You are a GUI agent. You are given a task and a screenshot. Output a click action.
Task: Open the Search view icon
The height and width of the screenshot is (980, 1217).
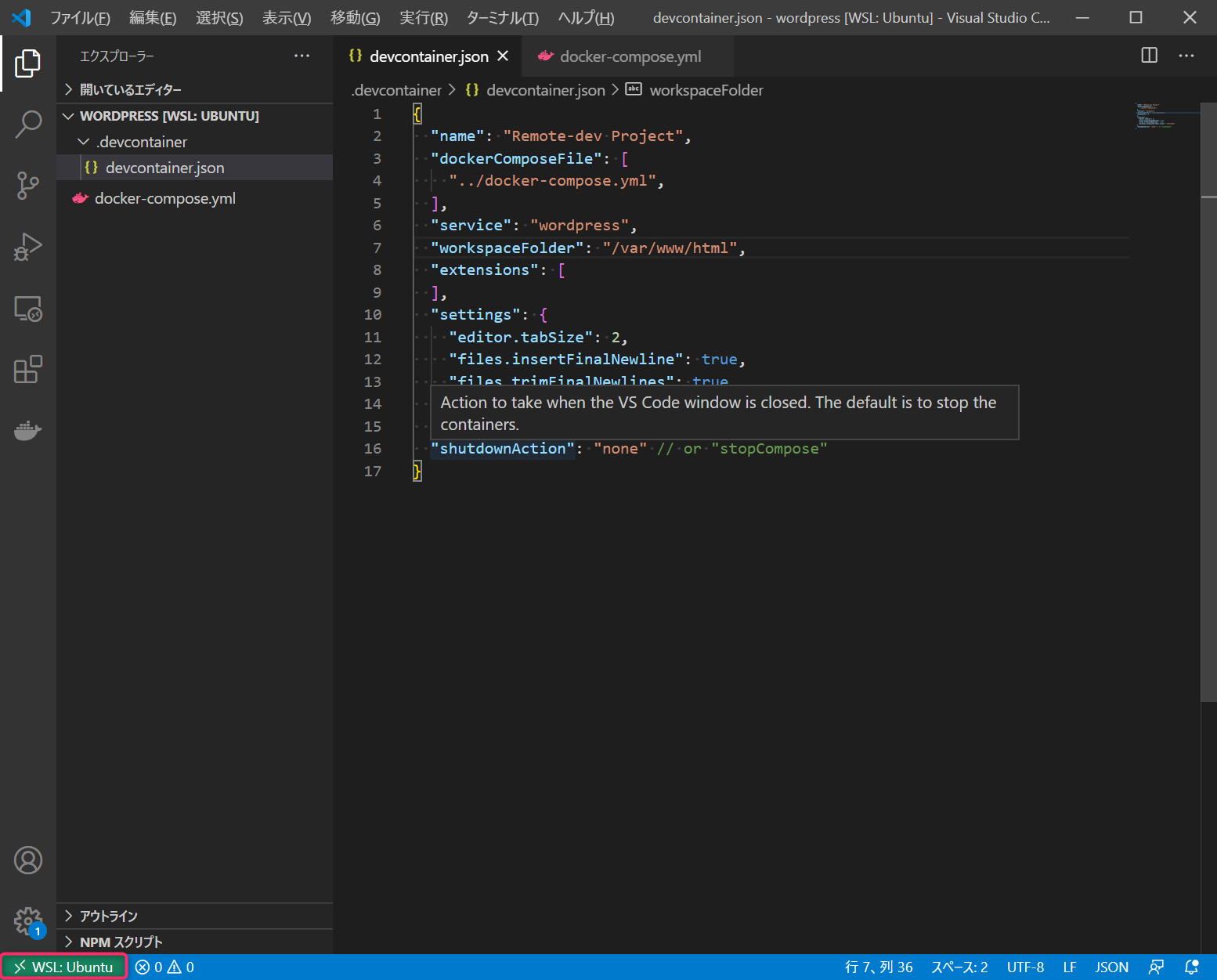[x=27, y=124]
